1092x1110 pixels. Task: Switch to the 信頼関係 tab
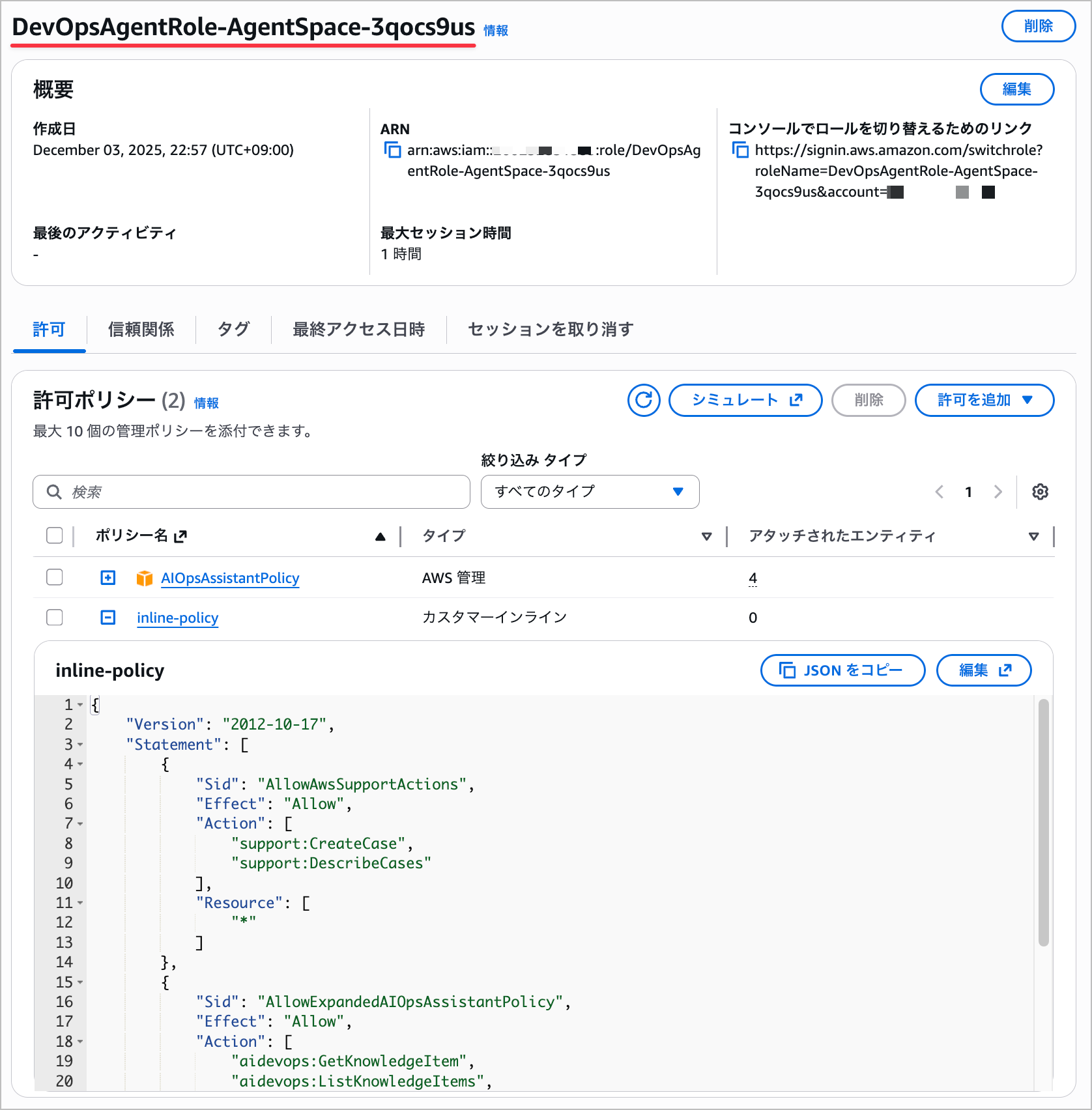tap(141, 330)
